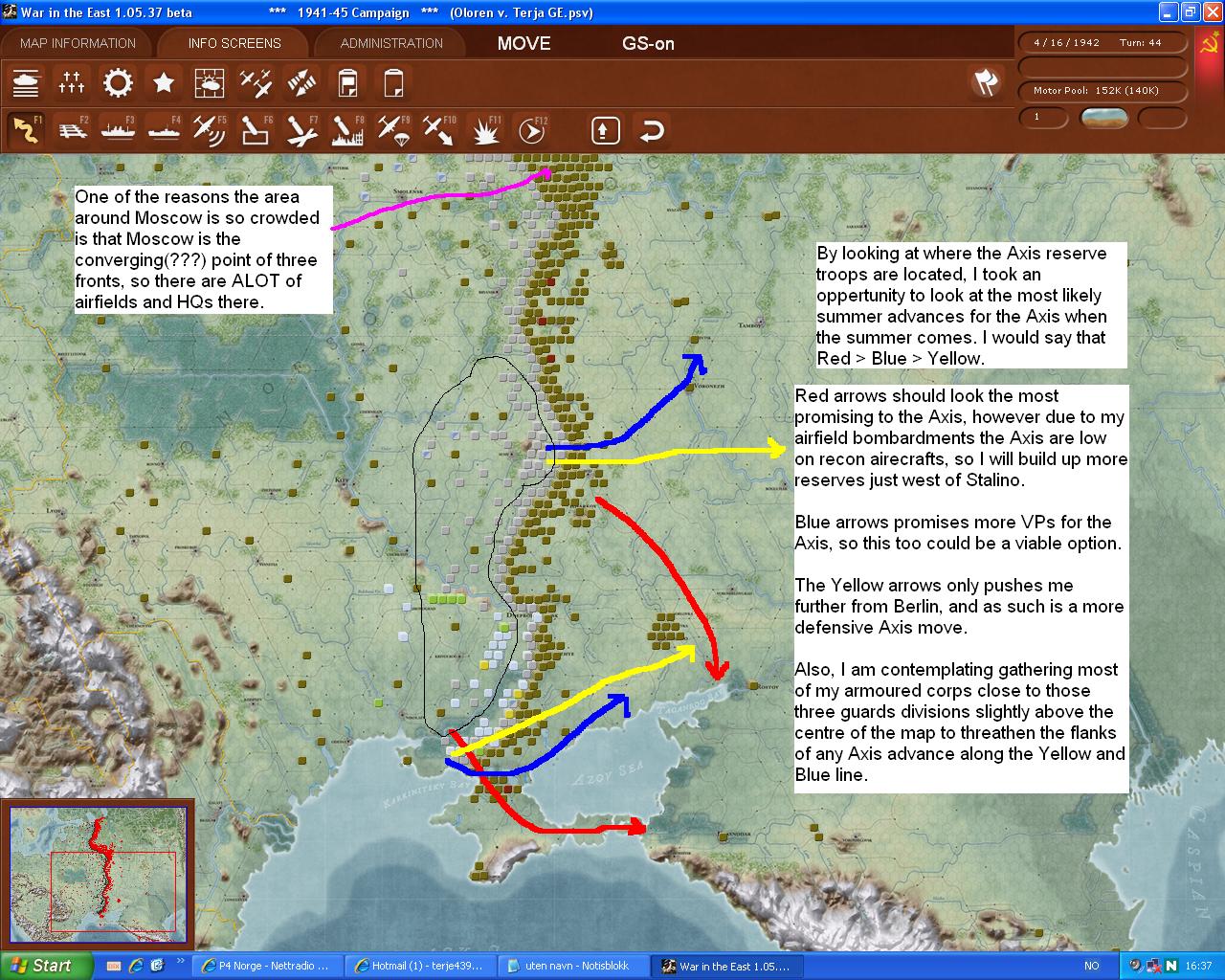This screenshot has height=980, width=1225.
Task: Open the victory star info screen
Action: 164,84
